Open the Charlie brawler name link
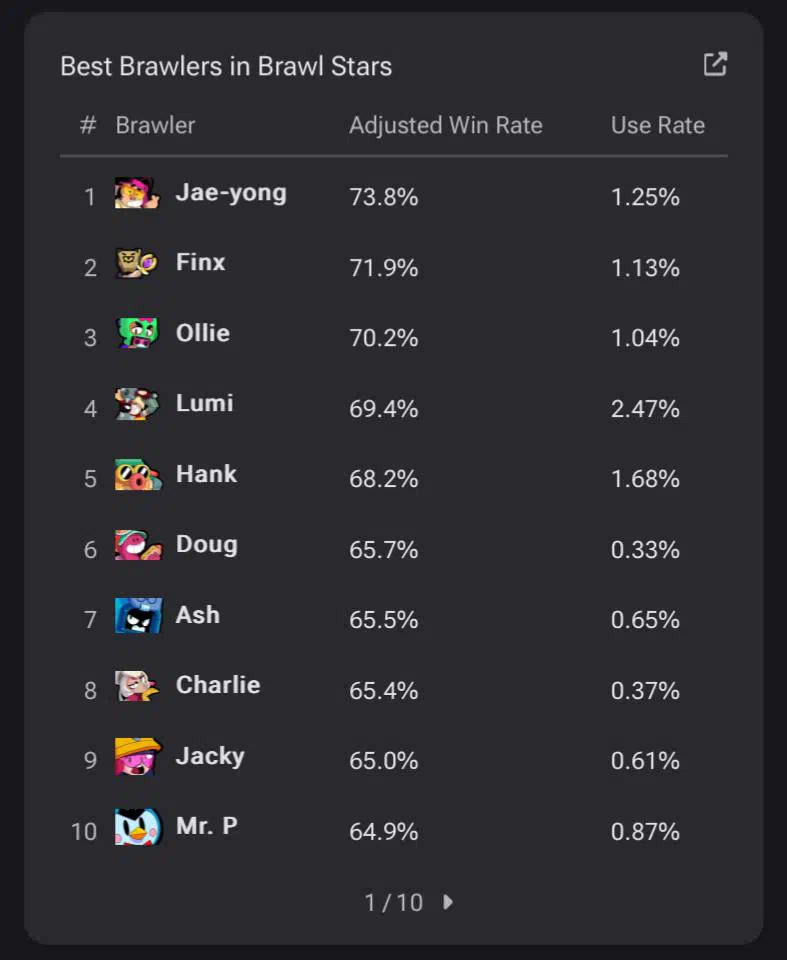Viewport: 787px width, 960px height. click(x=218, y=685)
